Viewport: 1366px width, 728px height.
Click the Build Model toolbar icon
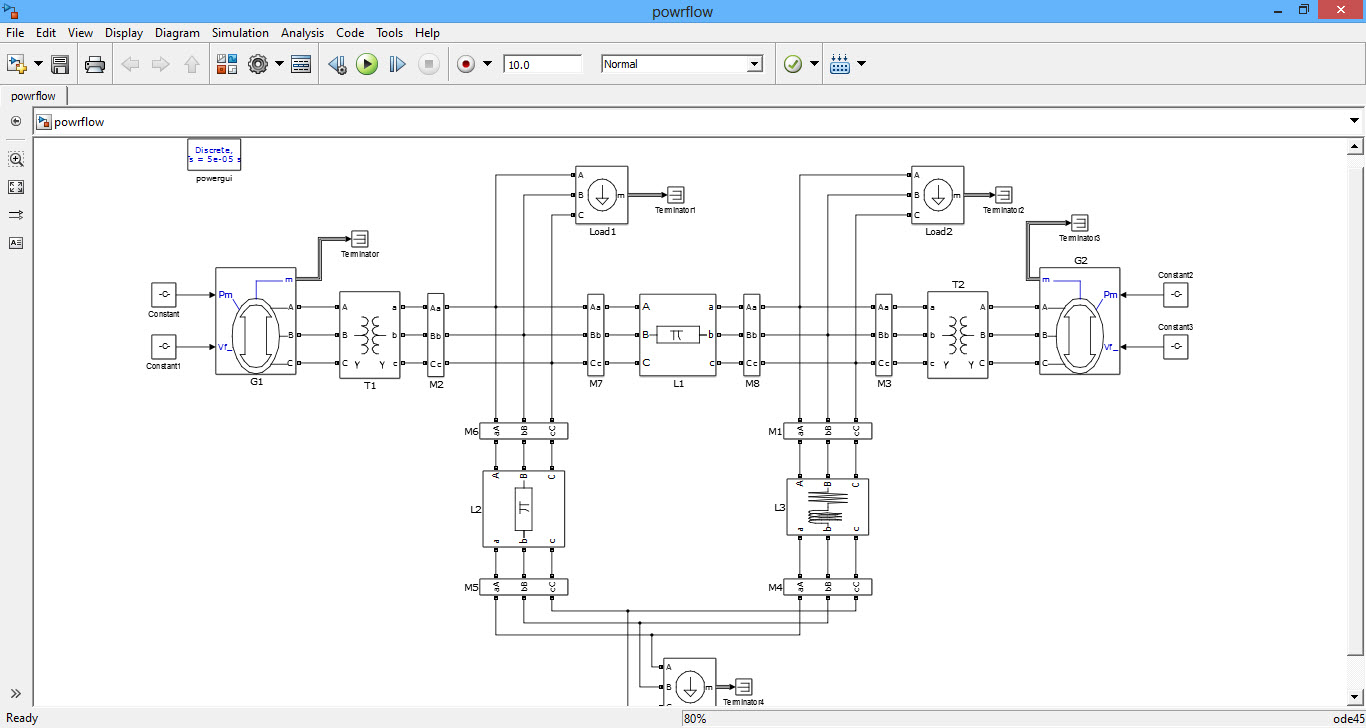840,64
